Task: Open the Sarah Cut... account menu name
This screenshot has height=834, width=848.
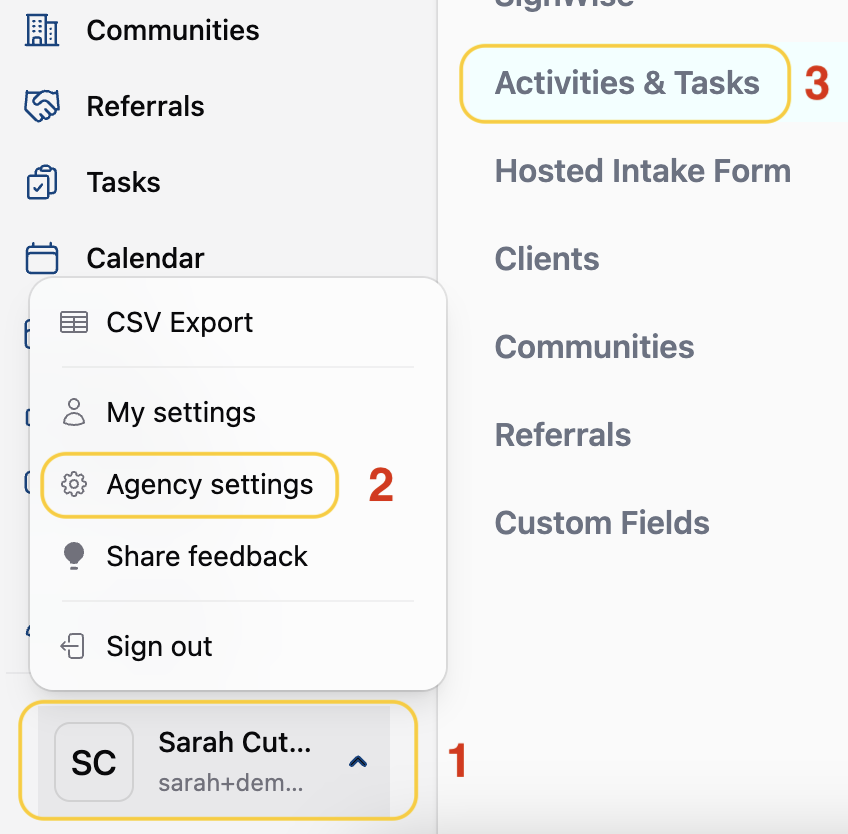Action: coord(234,742)
